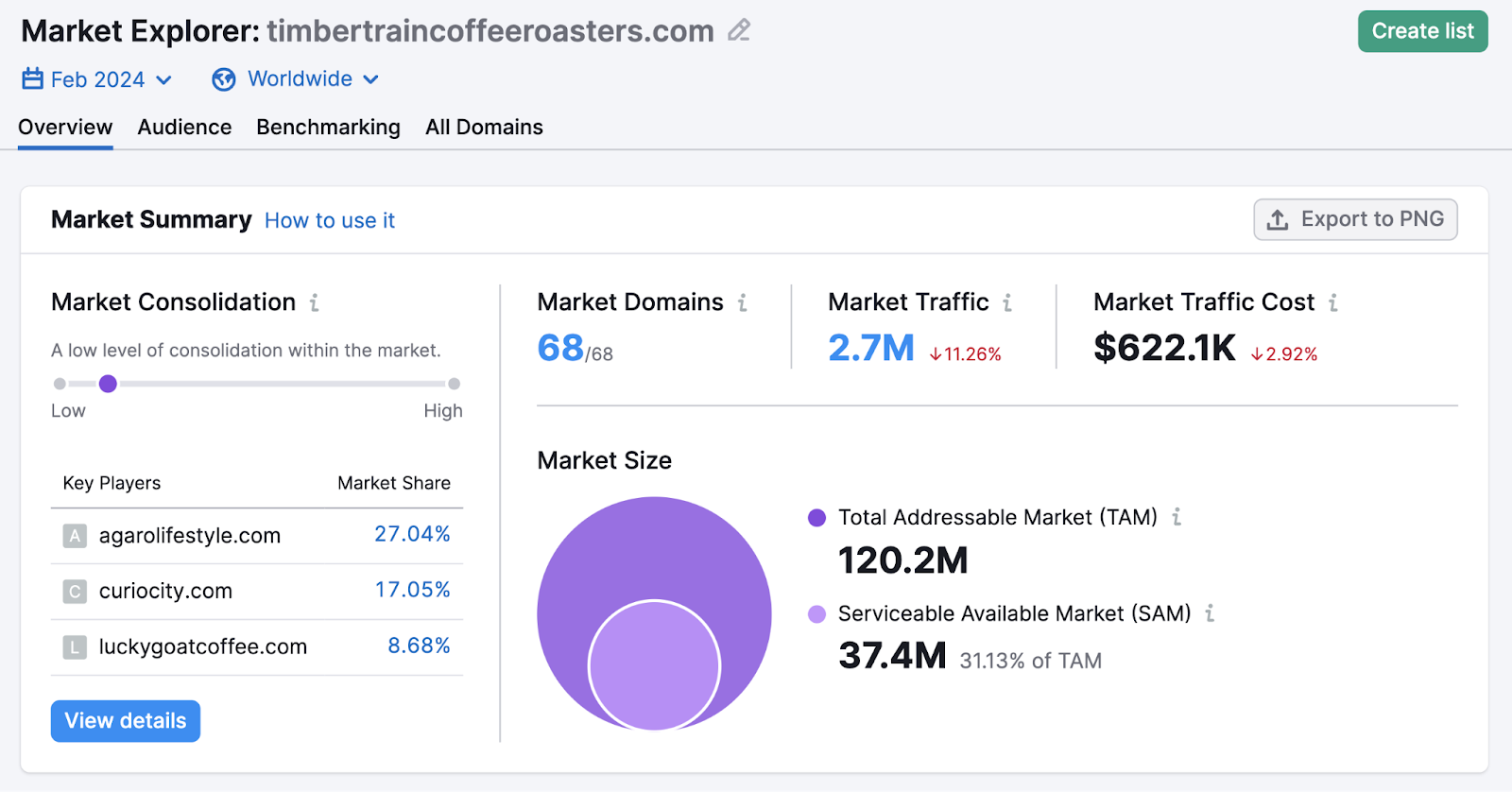Click the Export to PNG button
The height and width of the screenshot is (792, 1512).
[x=1355, y=219]
